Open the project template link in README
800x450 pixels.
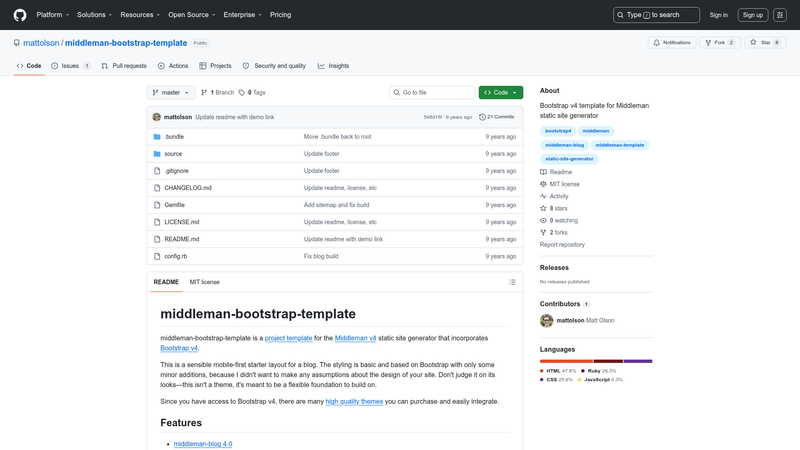[x=288, y=338]
